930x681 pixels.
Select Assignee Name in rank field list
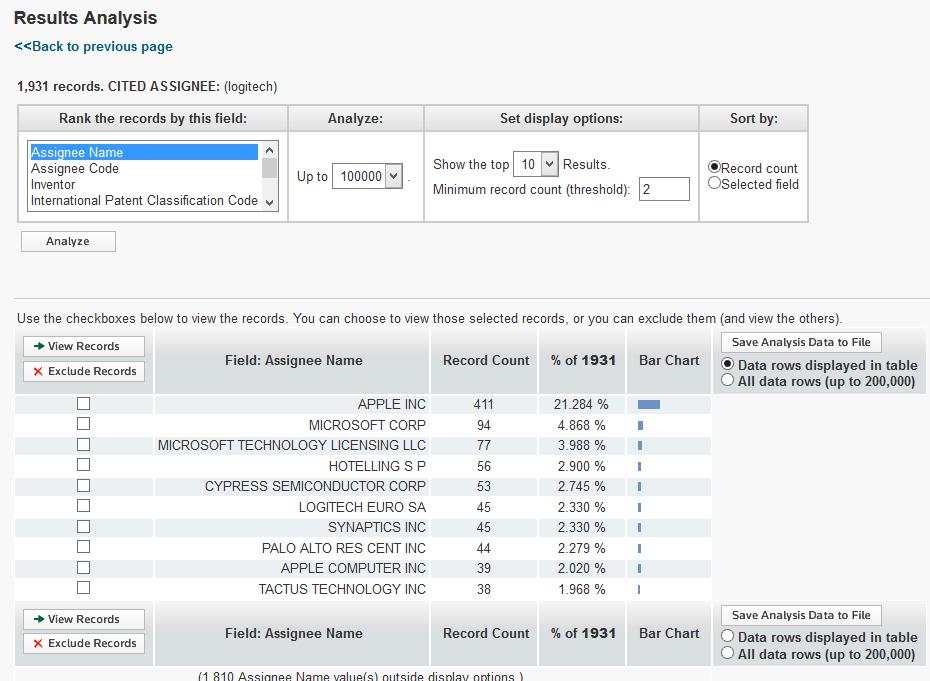point(144,152)
